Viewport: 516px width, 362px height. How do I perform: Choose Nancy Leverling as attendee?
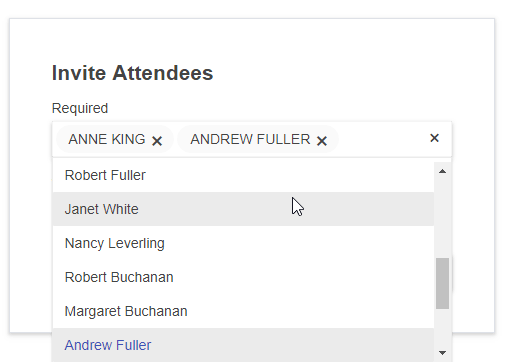click(243, 243)
